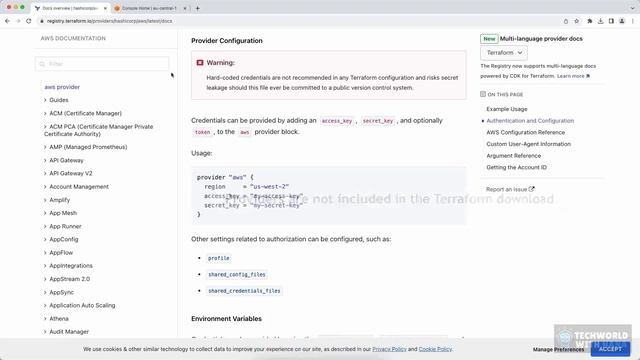This screenshot has height=360, width=640.
Task: Expand ACM (Certificate Manager) section
Action: pyautogui.click(x=83, y=113)
